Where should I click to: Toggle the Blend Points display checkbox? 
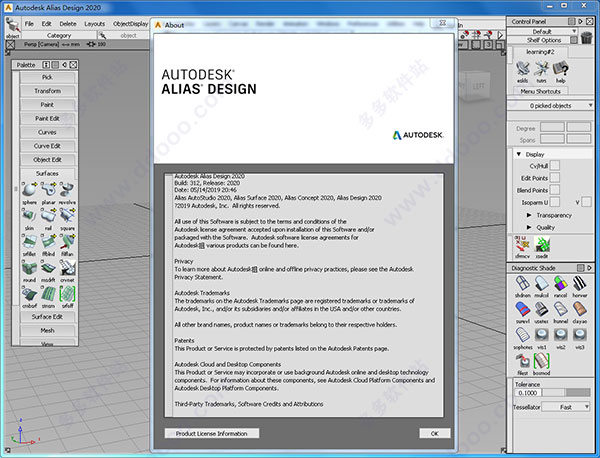554,190
